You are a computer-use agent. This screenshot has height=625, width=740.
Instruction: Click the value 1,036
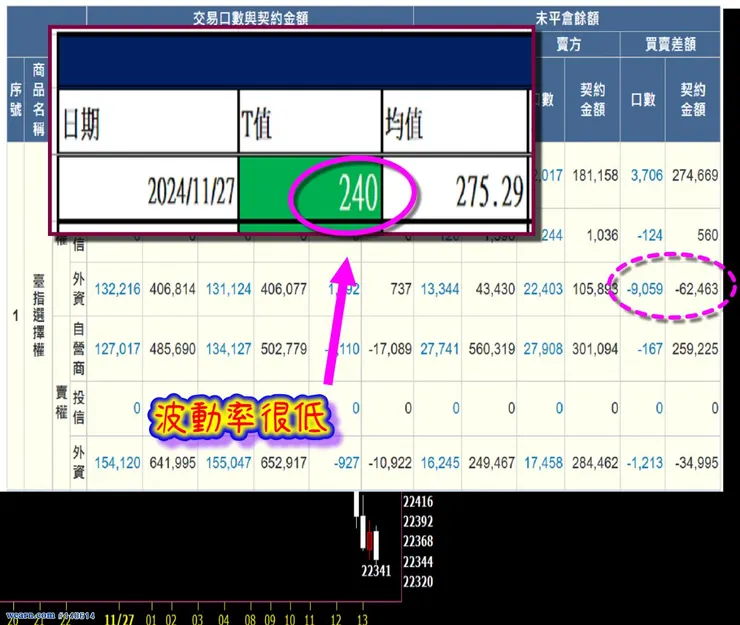point(602,235)
